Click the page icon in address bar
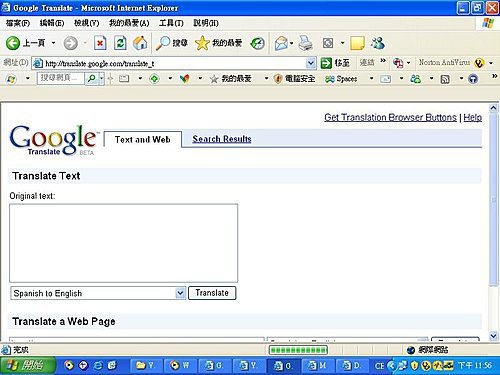This screenshot has width=500, height=375. point(38,63)
